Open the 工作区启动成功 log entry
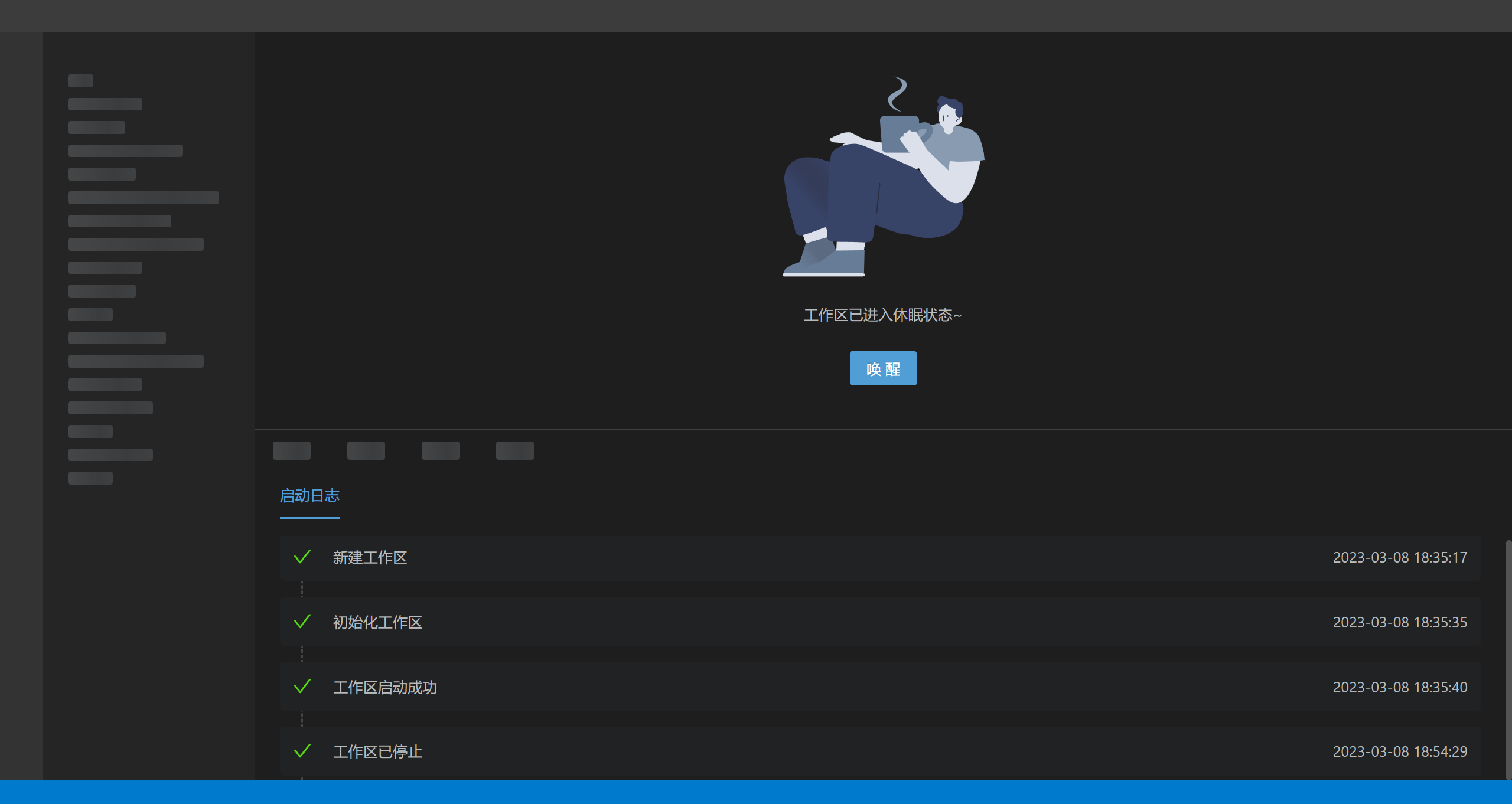This screenshot has height=804, width=1512. (384, 688)
